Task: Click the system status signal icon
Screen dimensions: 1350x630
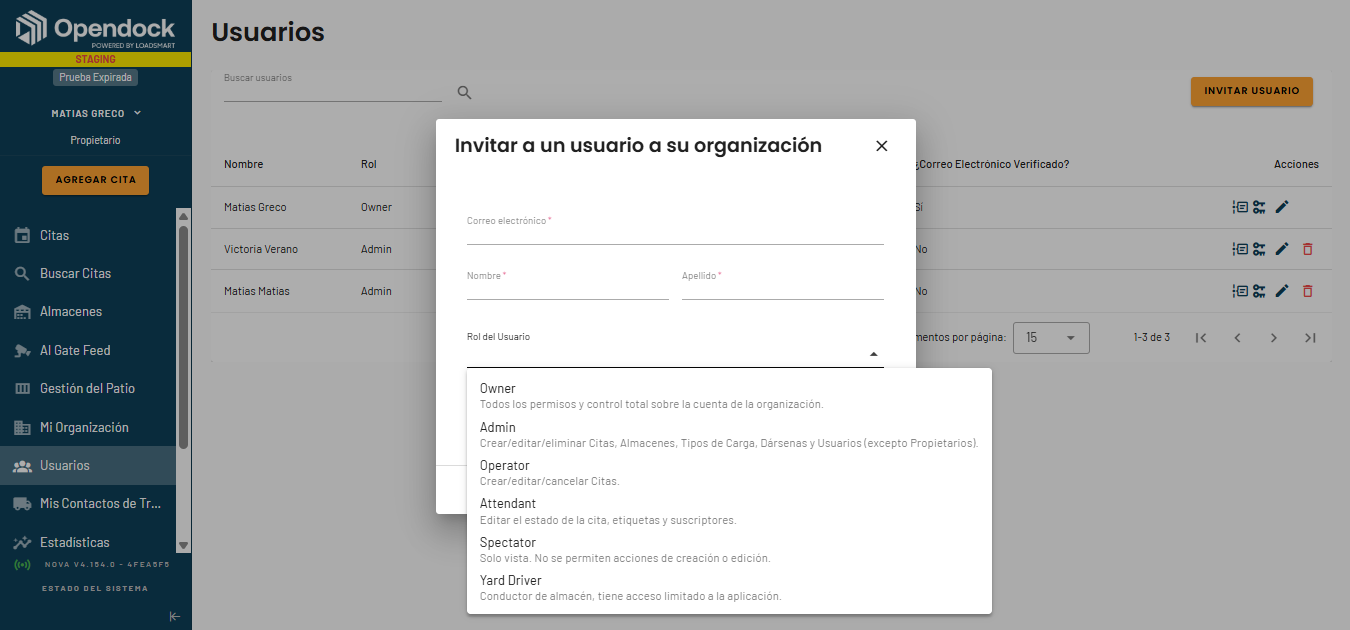Action: [x=21, y=565]
